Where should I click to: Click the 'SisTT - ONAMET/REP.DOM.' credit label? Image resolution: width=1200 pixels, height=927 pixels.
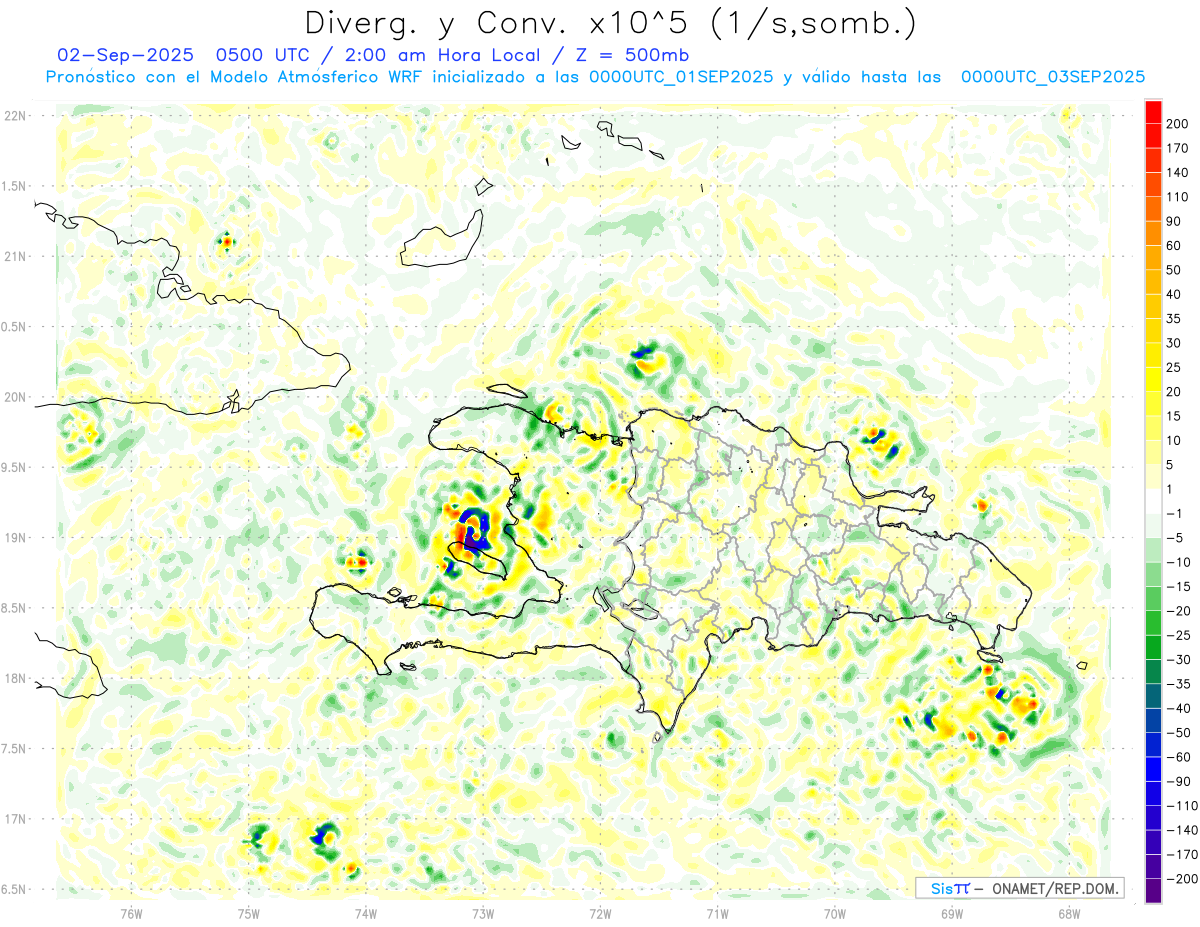tap(1020, 888)
